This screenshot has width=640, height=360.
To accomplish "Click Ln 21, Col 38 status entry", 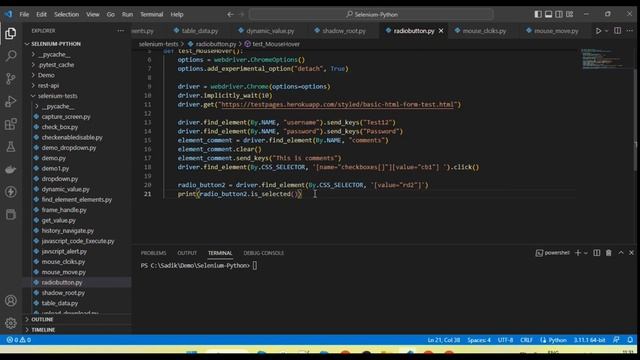I will 444,340.
